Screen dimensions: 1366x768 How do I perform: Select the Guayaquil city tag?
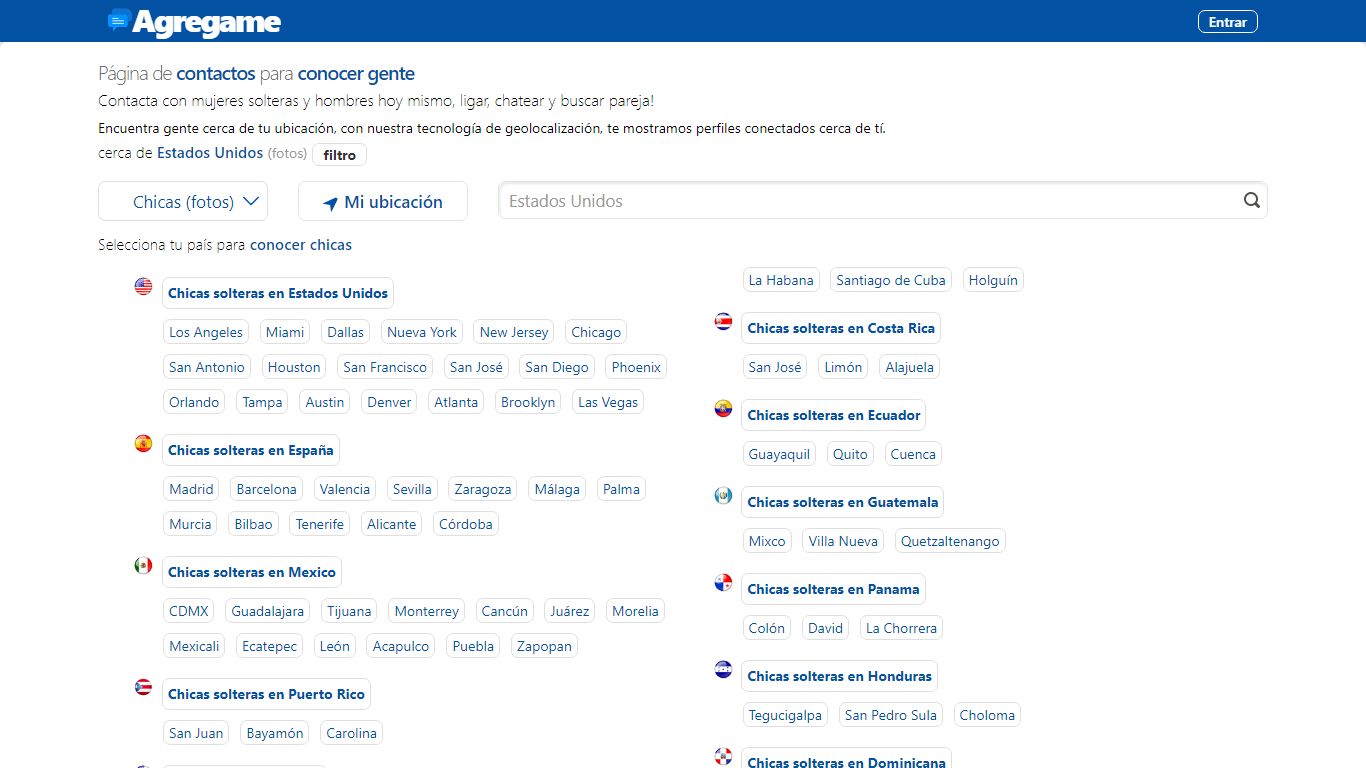coord(779,454)
